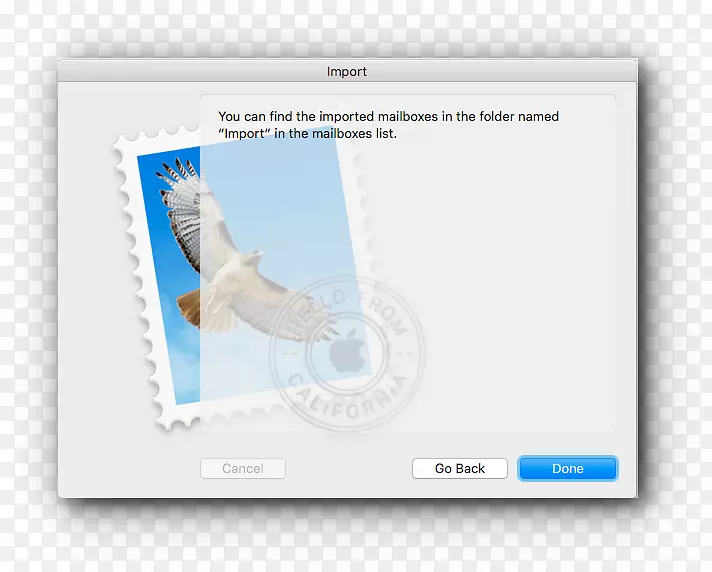Click the hawk's outstretched upper wing

coord(185,210)
